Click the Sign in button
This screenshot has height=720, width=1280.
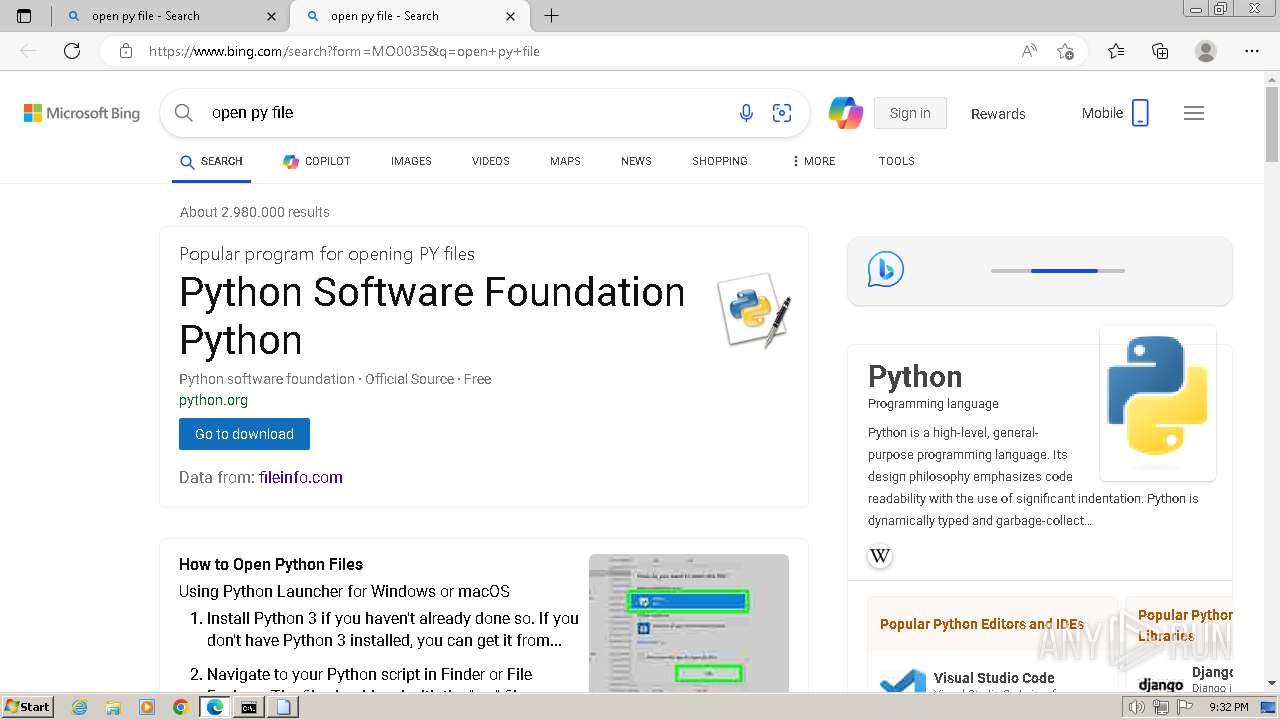click(910, 113)
